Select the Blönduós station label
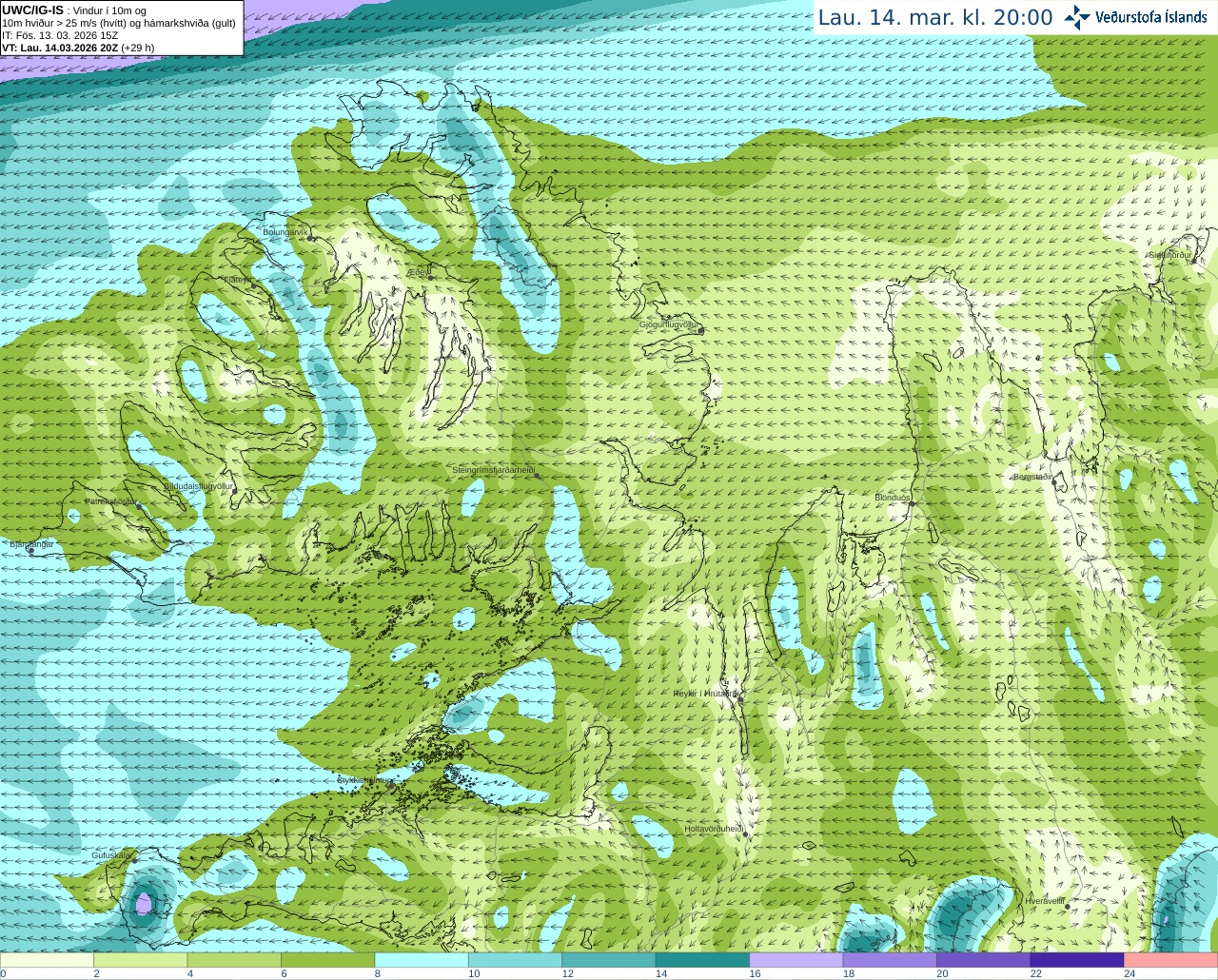 pyautogui.click(x=893, y=498)
